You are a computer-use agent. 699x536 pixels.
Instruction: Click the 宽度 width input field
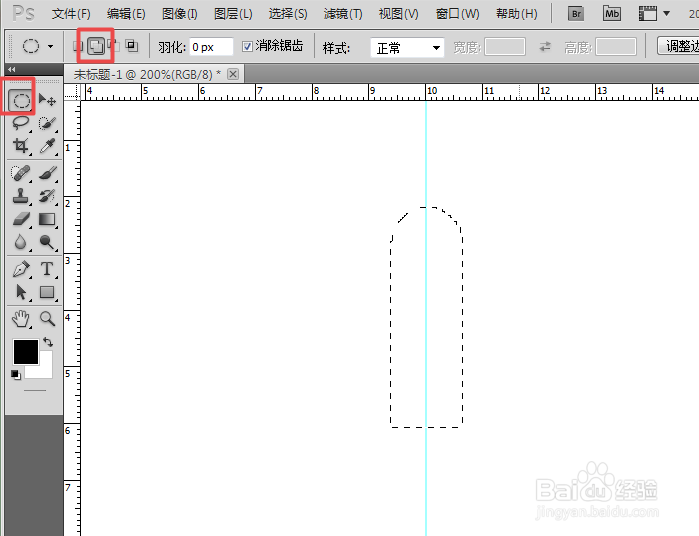(505, 46)
